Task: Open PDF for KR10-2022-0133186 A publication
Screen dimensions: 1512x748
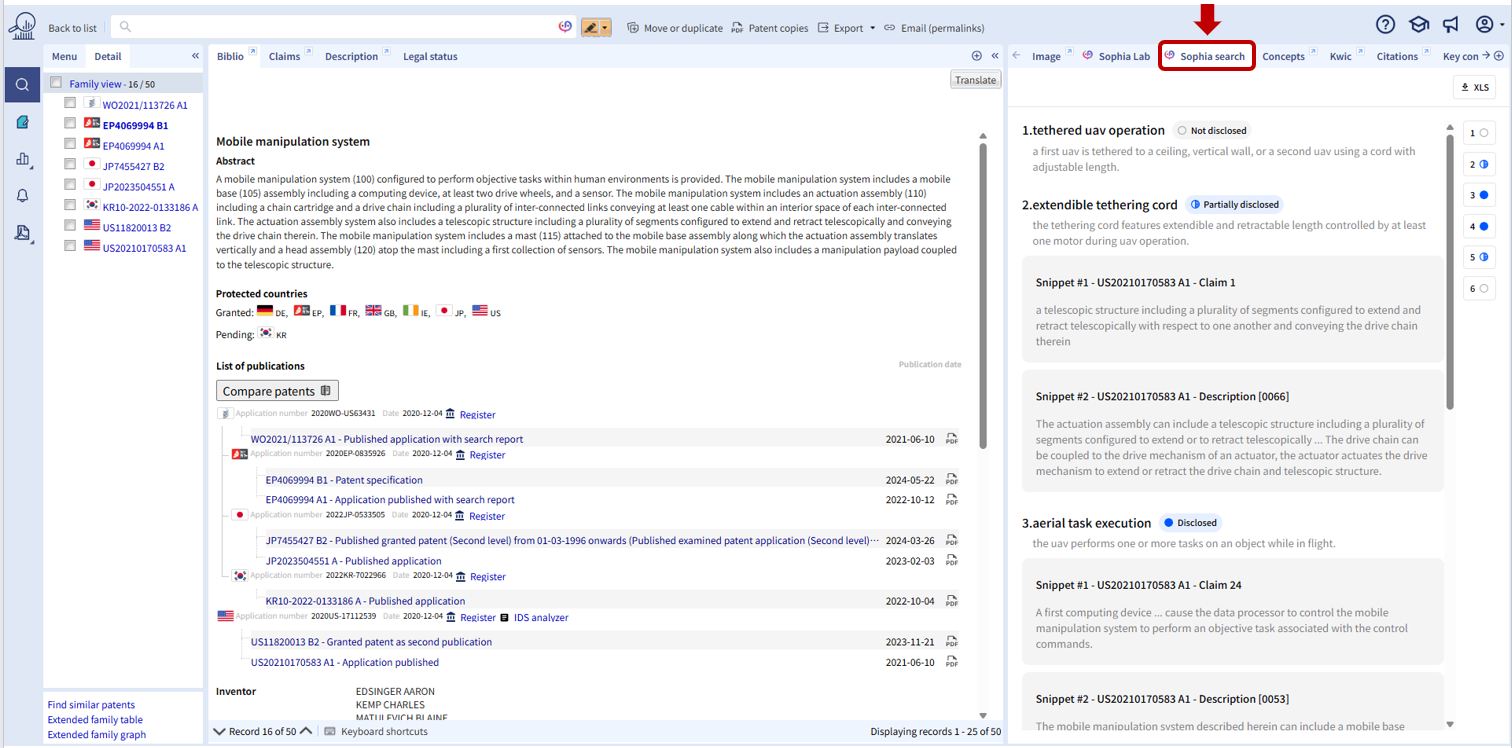Action: (x=952, y=602)
